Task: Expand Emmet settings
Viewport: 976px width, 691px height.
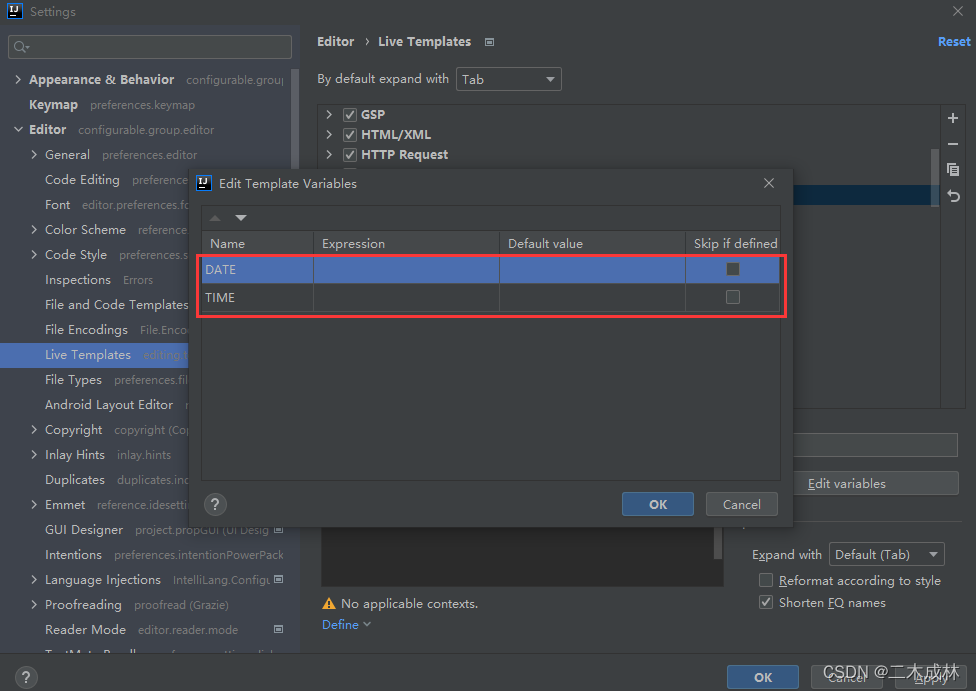Action: coord(34,505)
